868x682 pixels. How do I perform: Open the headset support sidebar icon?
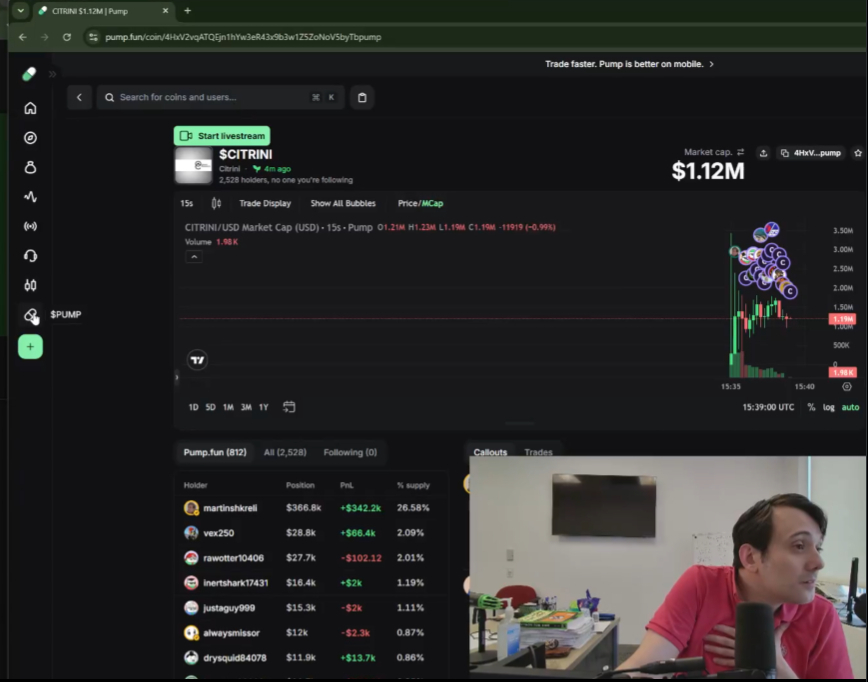click(x=30, y=256)
